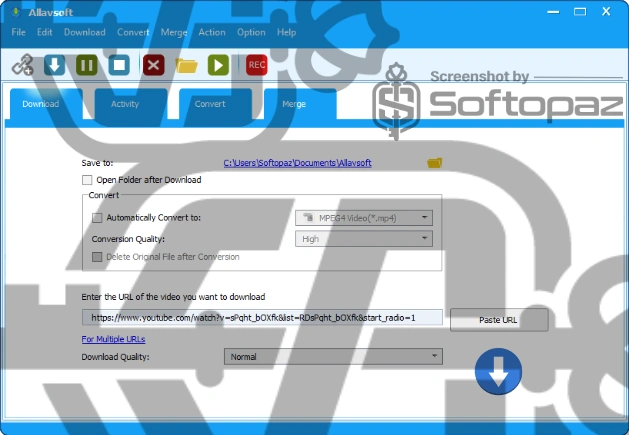Open the Option menu

[x=251, y=32]
